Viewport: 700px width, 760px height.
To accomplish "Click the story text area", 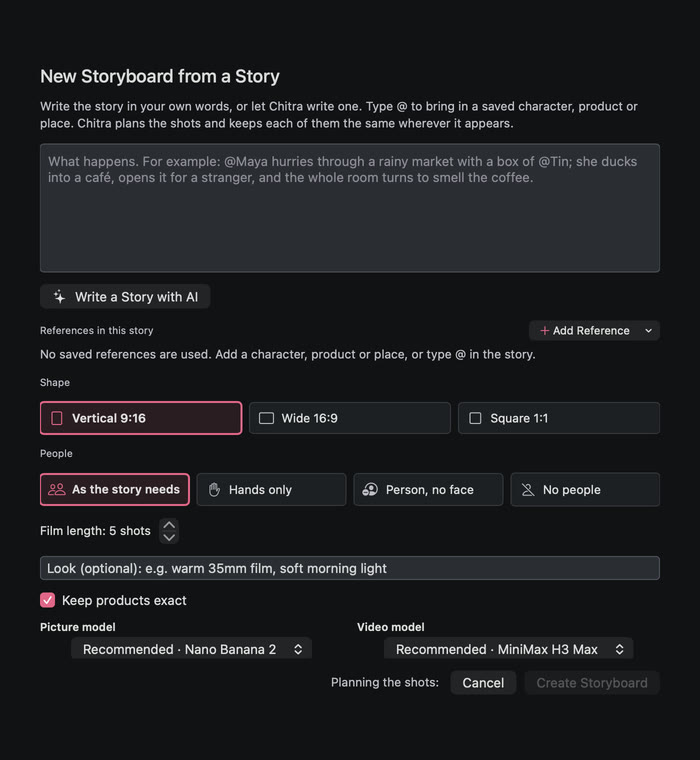I will tap(350, 208).
